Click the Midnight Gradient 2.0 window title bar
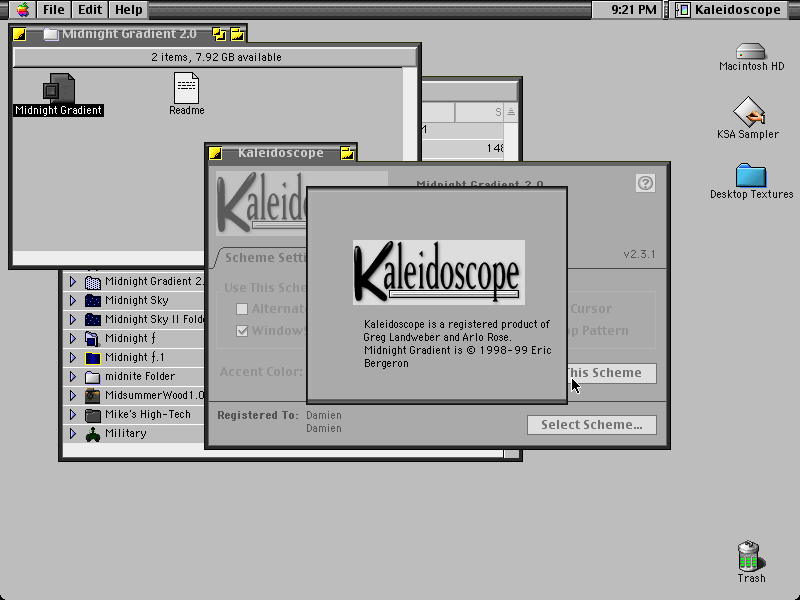 tap(129, 34)
